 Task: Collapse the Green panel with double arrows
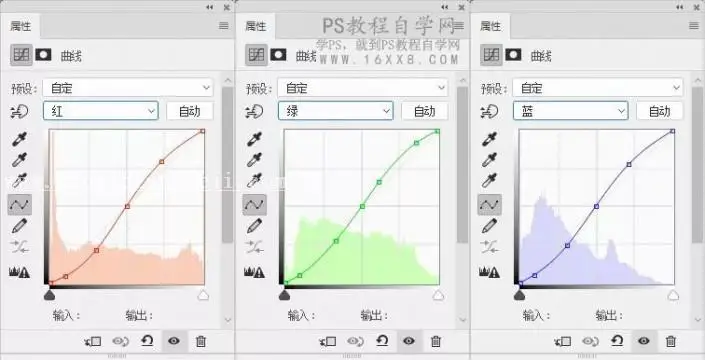tap(445, 7)
